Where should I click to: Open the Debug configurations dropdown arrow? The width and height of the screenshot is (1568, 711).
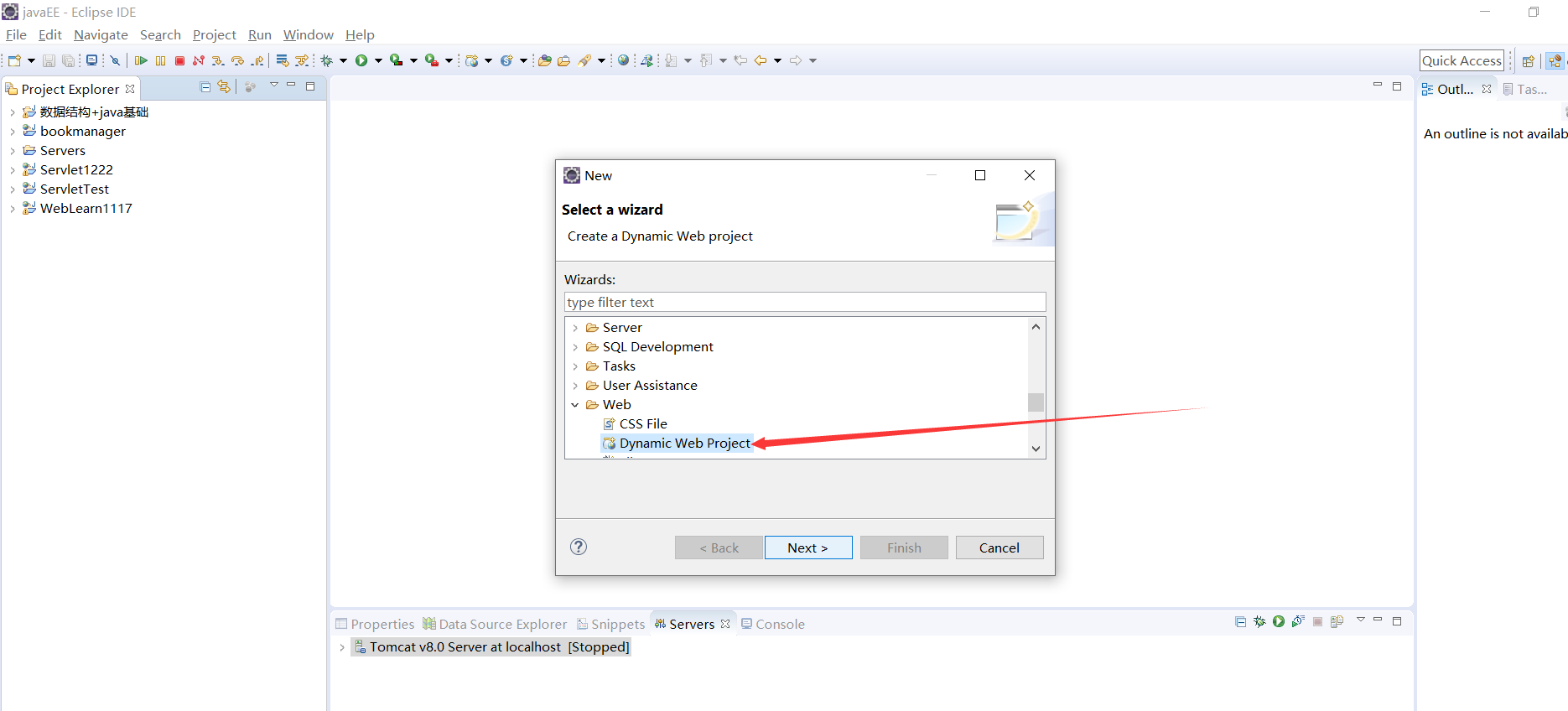click(343, 60)
